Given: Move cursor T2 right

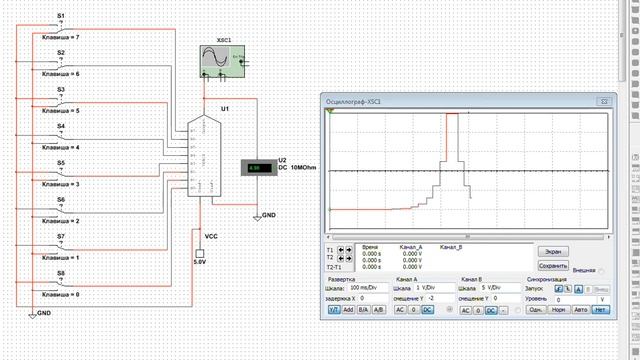Looking at the screenshot, I should (x=349, y=258).
